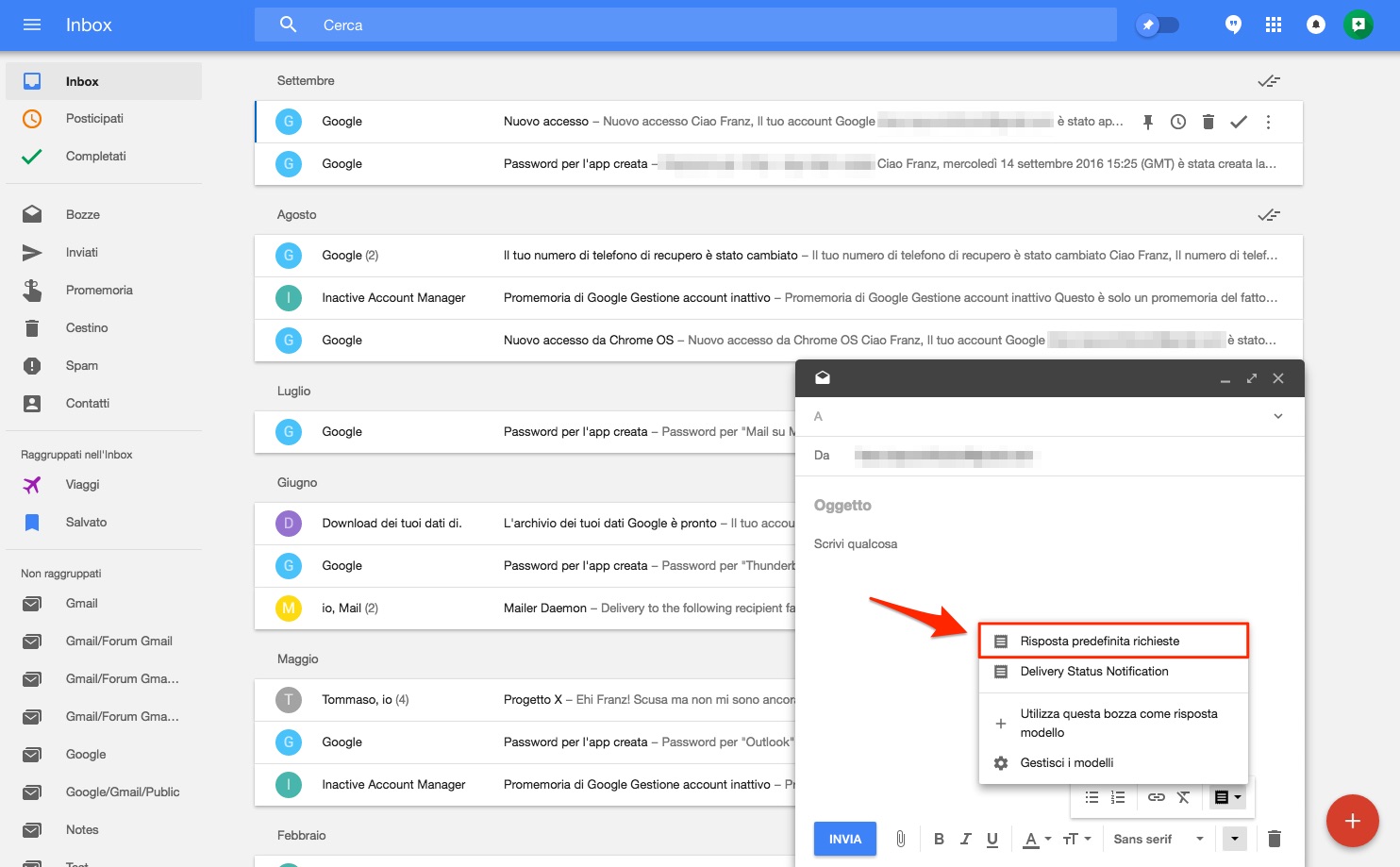The image size is (1400, 867).
Task: Open the Agosto Inactive Account Manager email
Action: (x=779, y=298)
